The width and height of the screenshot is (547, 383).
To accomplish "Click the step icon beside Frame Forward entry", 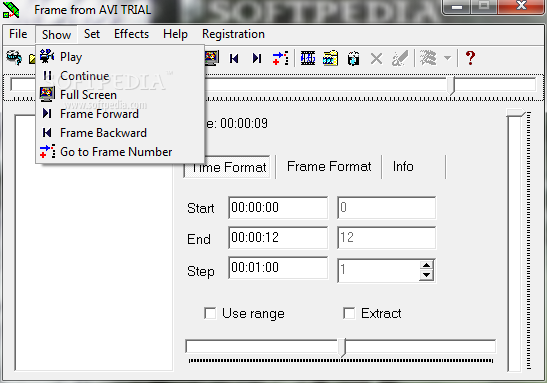I will pos(47,113).
